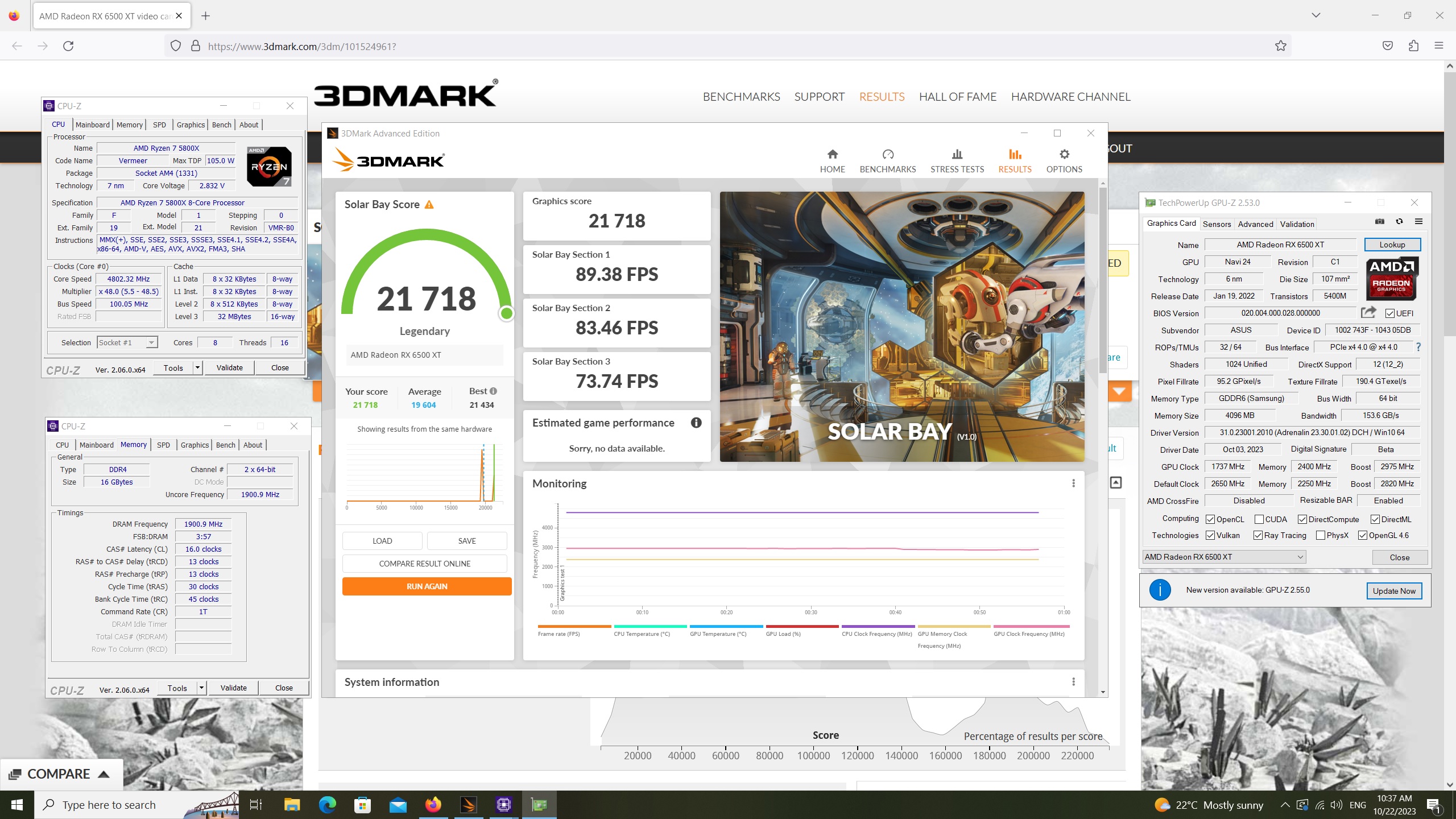The height and width of the screenshot is (819, 1456).
Task: Refresh GPU-Z data with refresh icon
Action: tap(1399, 222)
